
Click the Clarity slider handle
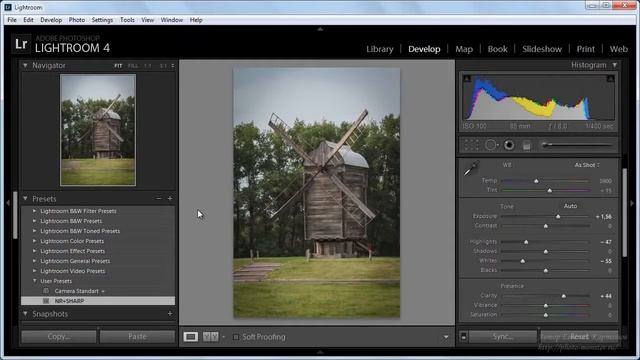[564, 296]
